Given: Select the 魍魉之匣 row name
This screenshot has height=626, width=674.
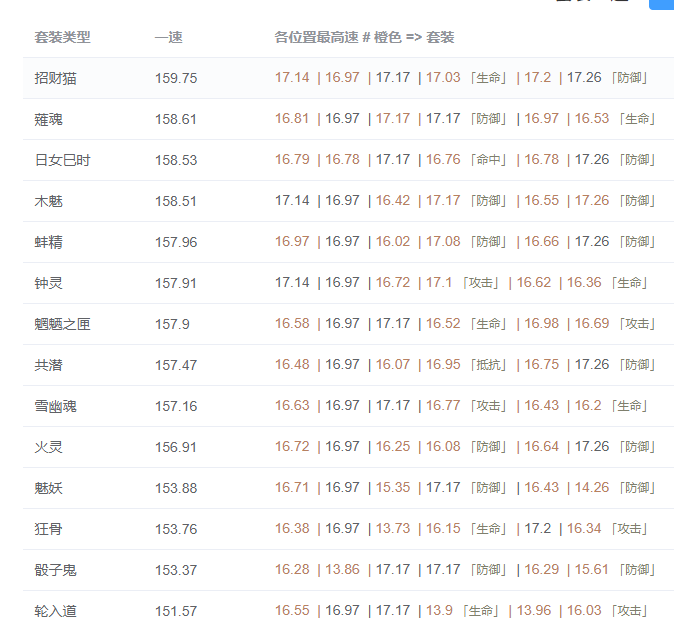Looking at the screenshot, I should (62, 324).
